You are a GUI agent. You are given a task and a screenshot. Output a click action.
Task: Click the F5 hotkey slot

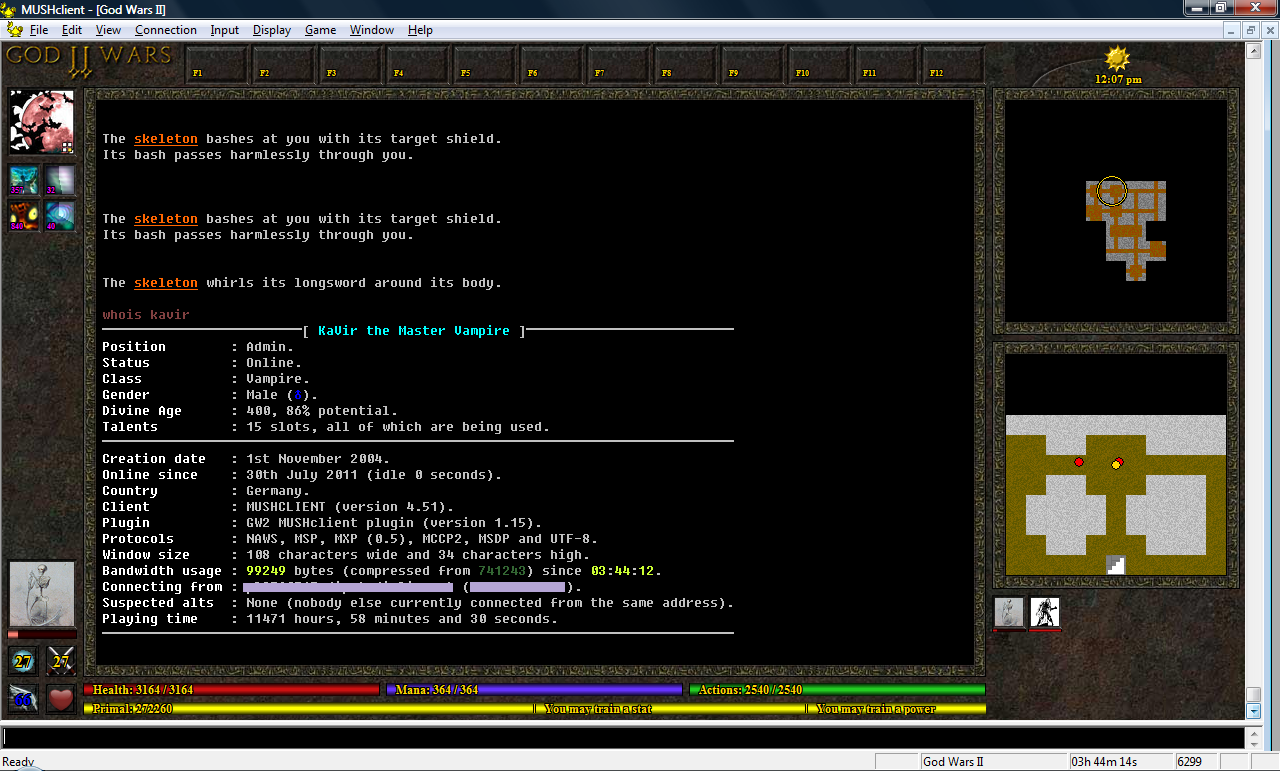[485, 65]
